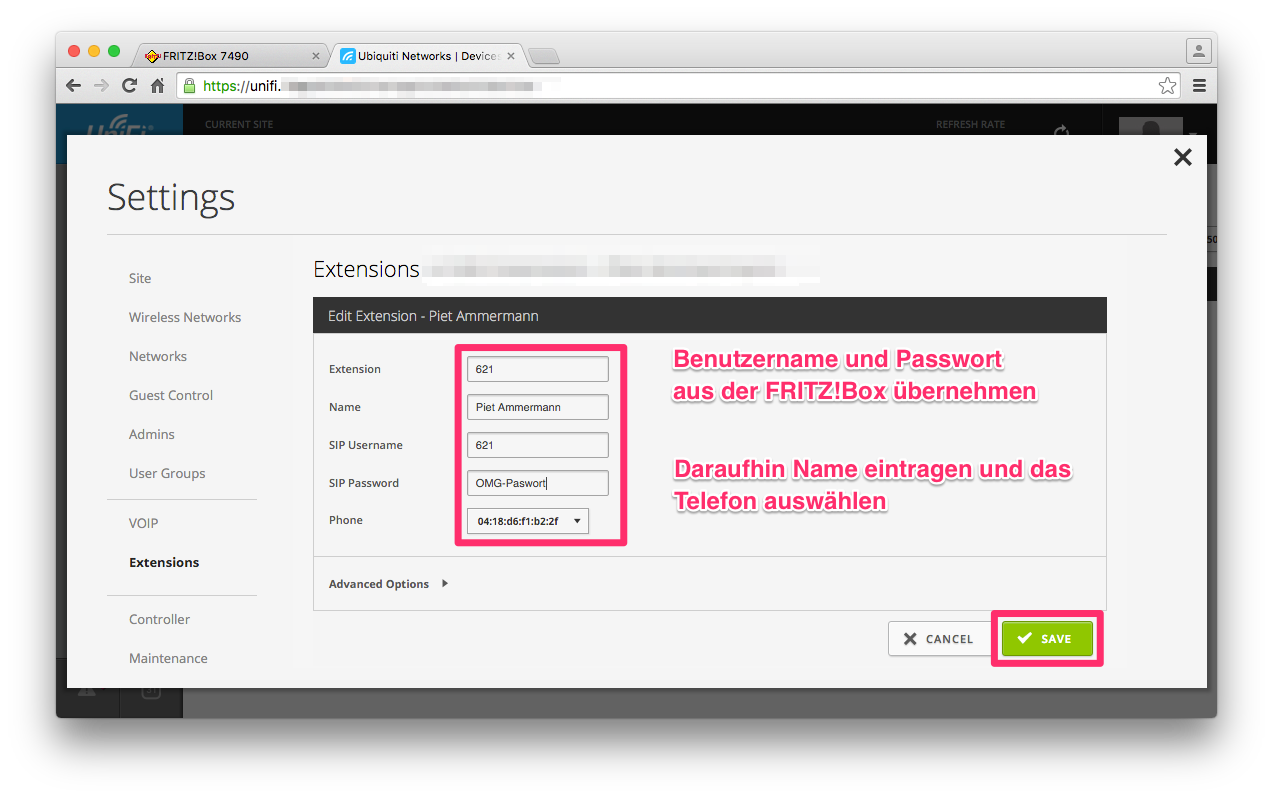Click the SIP Password input field
1273x798 pixels.
(x=537, y=483)
